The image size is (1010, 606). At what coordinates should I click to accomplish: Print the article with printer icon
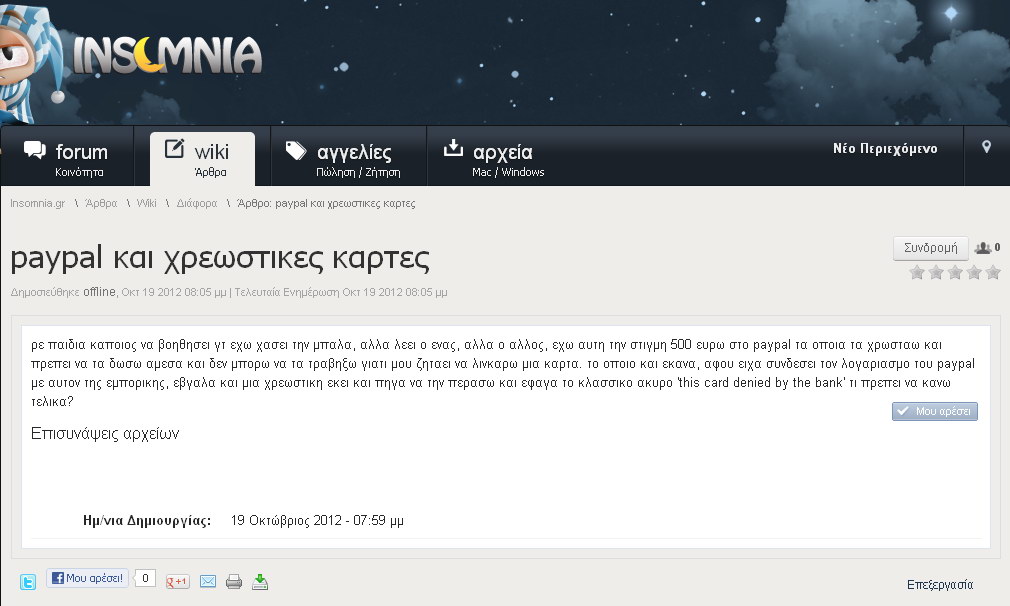click(234, 582)
